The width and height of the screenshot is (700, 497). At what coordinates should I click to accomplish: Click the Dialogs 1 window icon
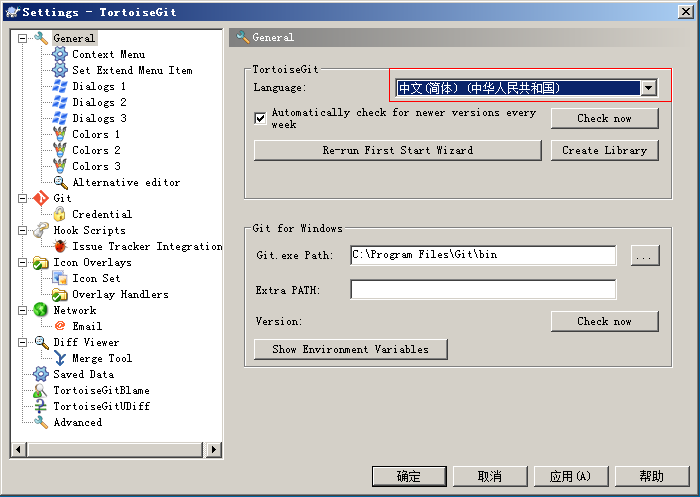tap(60, 86)
